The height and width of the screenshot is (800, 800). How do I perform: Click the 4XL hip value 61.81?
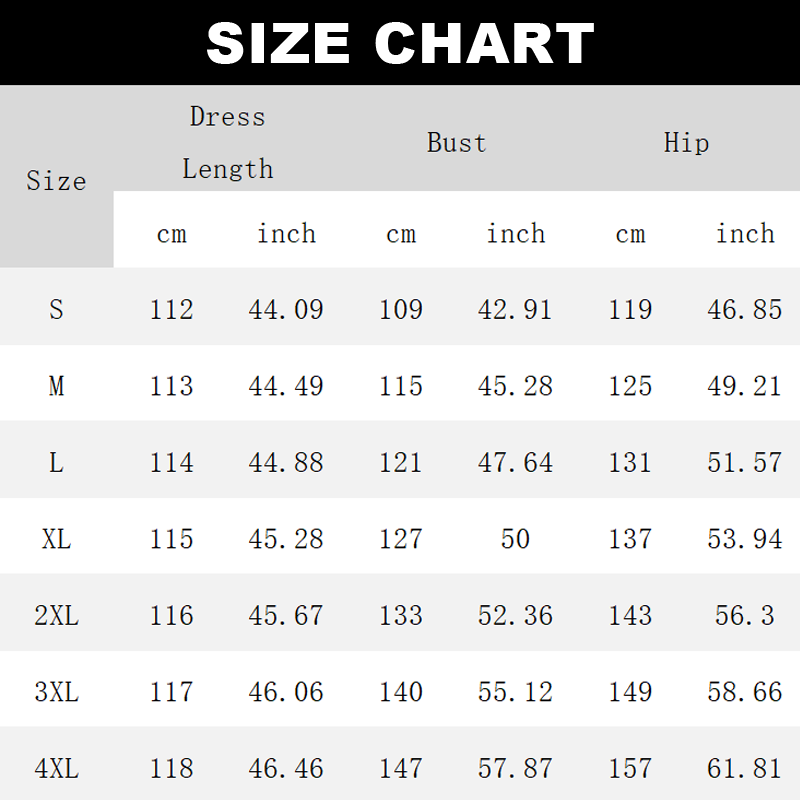pos(745,768)
